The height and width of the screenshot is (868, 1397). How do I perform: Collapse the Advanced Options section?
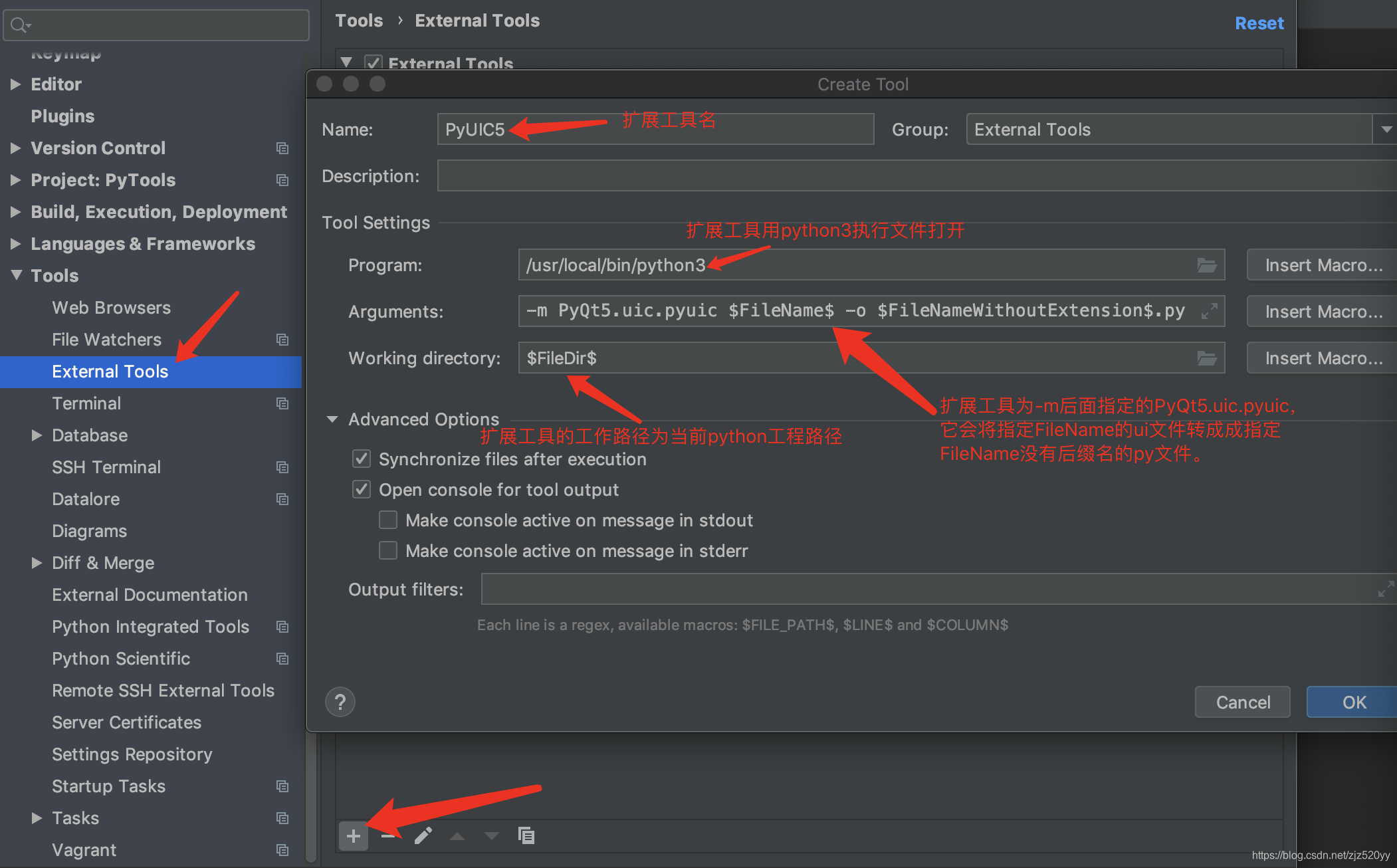pyautogui.click(x=337, y=419)
